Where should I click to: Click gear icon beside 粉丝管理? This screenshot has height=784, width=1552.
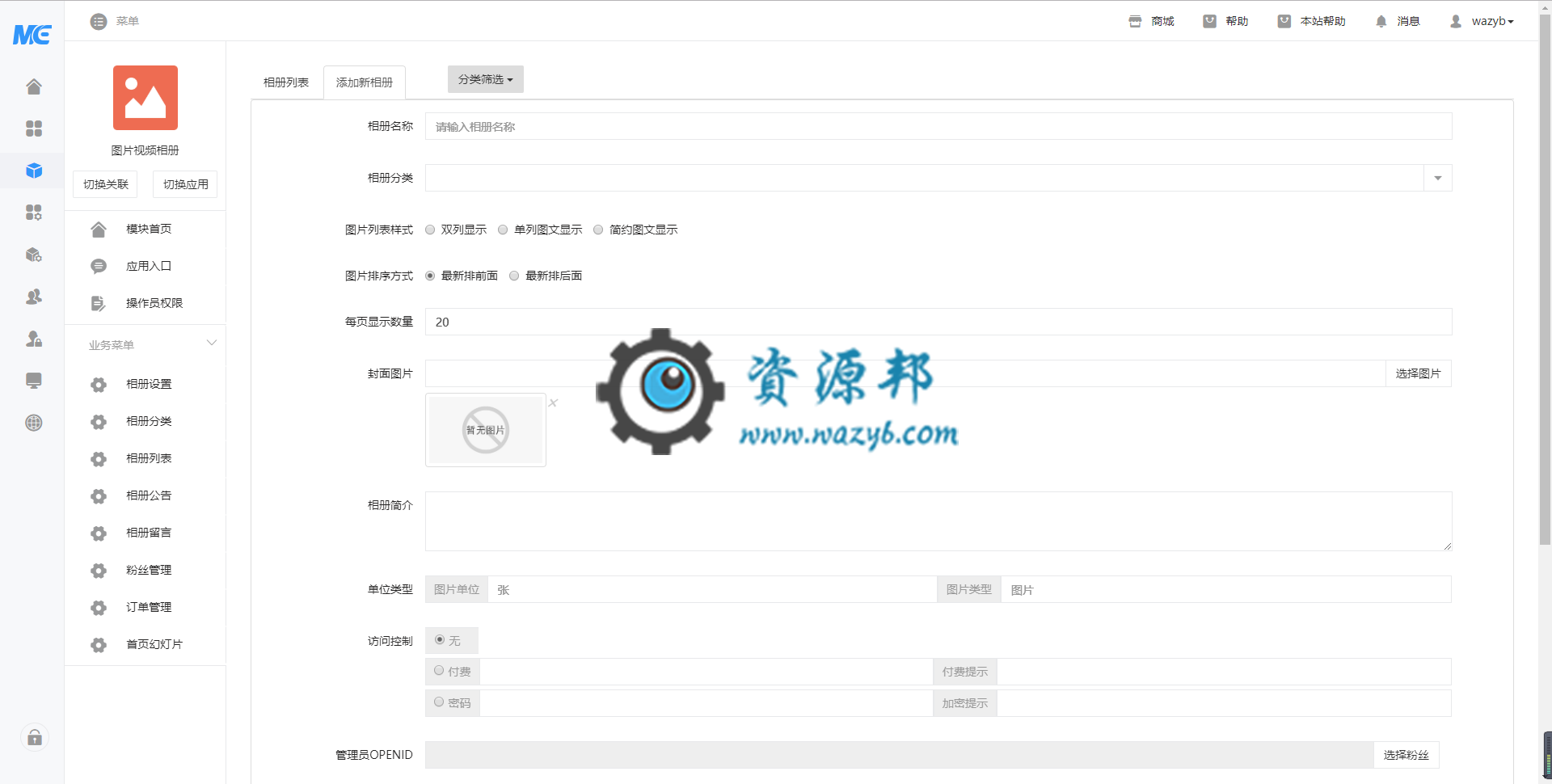point(99,571)
